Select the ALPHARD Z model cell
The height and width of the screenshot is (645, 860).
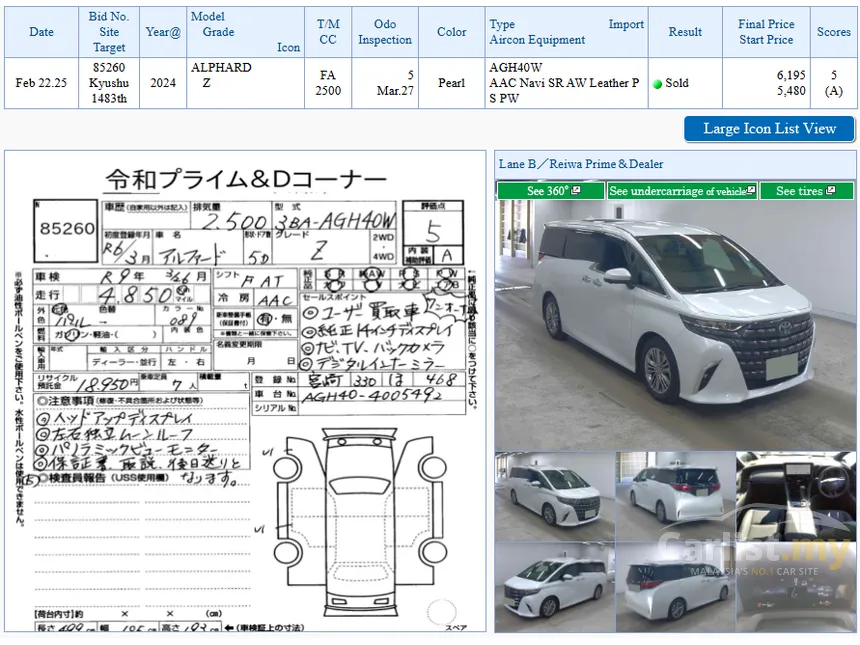coord(245,83)
